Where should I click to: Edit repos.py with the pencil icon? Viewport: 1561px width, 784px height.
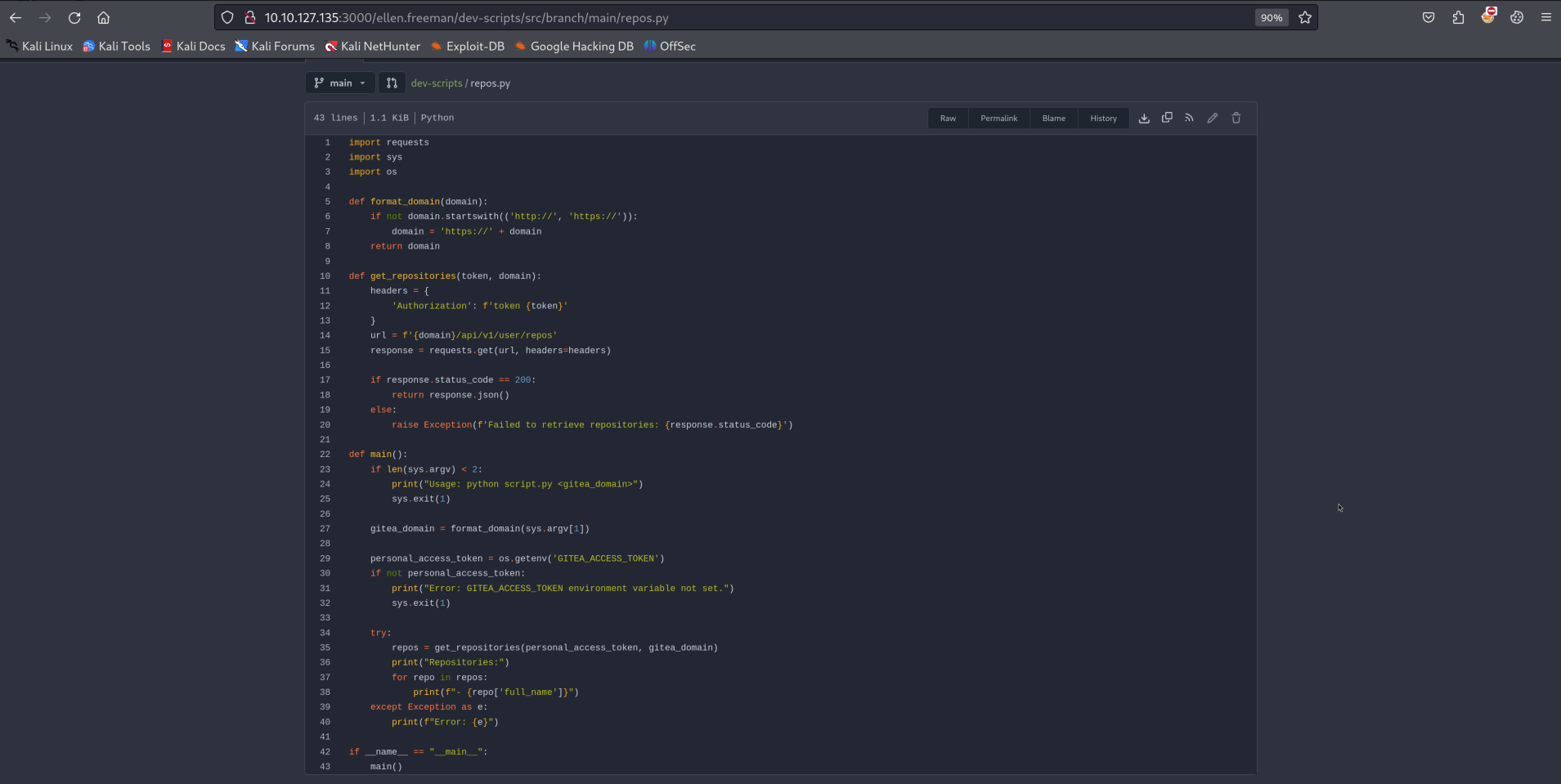[1213, 119]
